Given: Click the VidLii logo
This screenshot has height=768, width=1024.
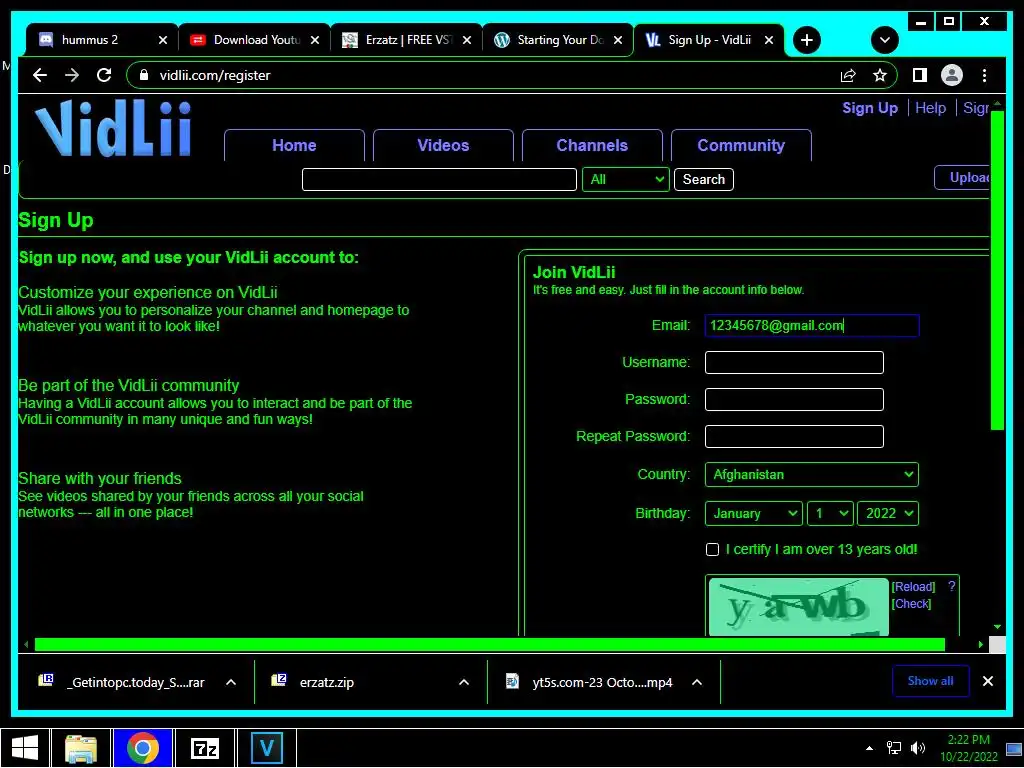Looking at the screenshot, I should [113, 129].
